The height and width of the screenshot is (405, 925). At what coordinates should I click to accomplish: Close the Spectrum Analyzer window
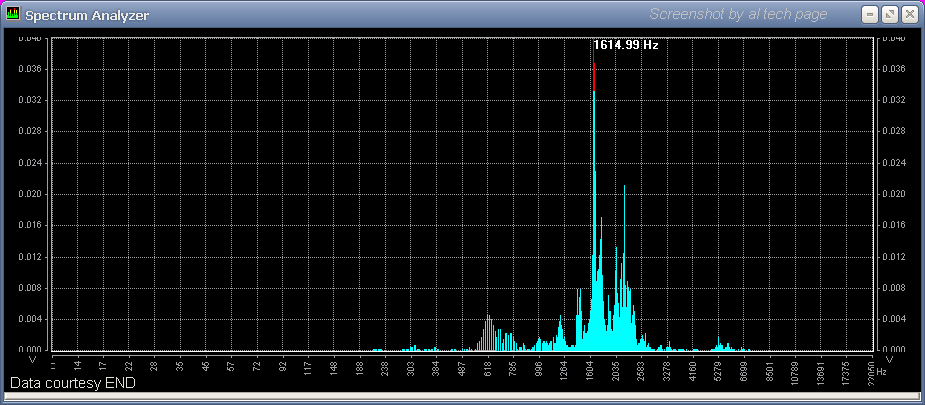click(x=909, y=15)
